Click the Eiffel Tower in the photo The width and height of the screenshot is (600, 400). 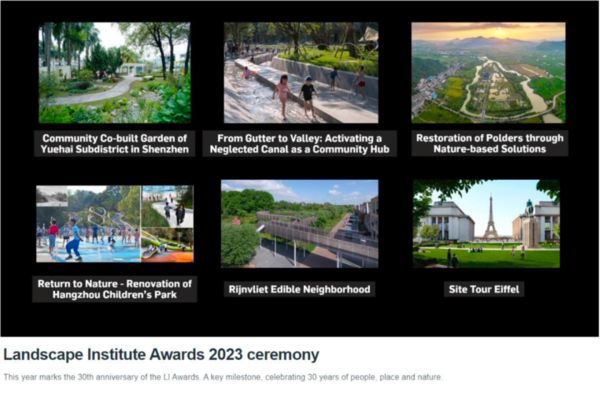(490, 218)
